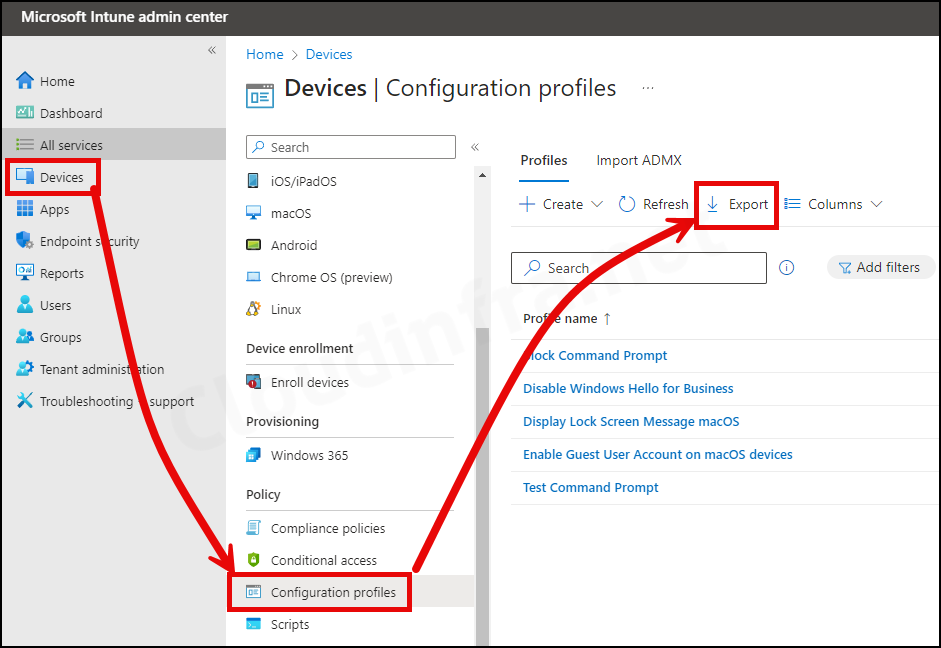The image size is (941, 648).
Task: Click the Microsoft Intune admin center title
Action: coord(124,17)
